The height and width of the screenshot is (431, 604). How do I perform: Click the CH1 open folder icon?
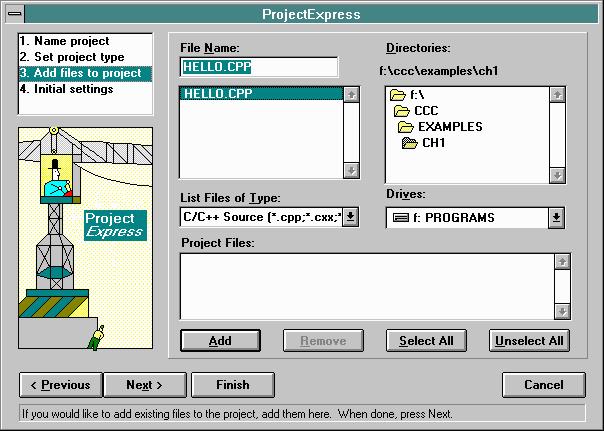click(x=409, y=143)
